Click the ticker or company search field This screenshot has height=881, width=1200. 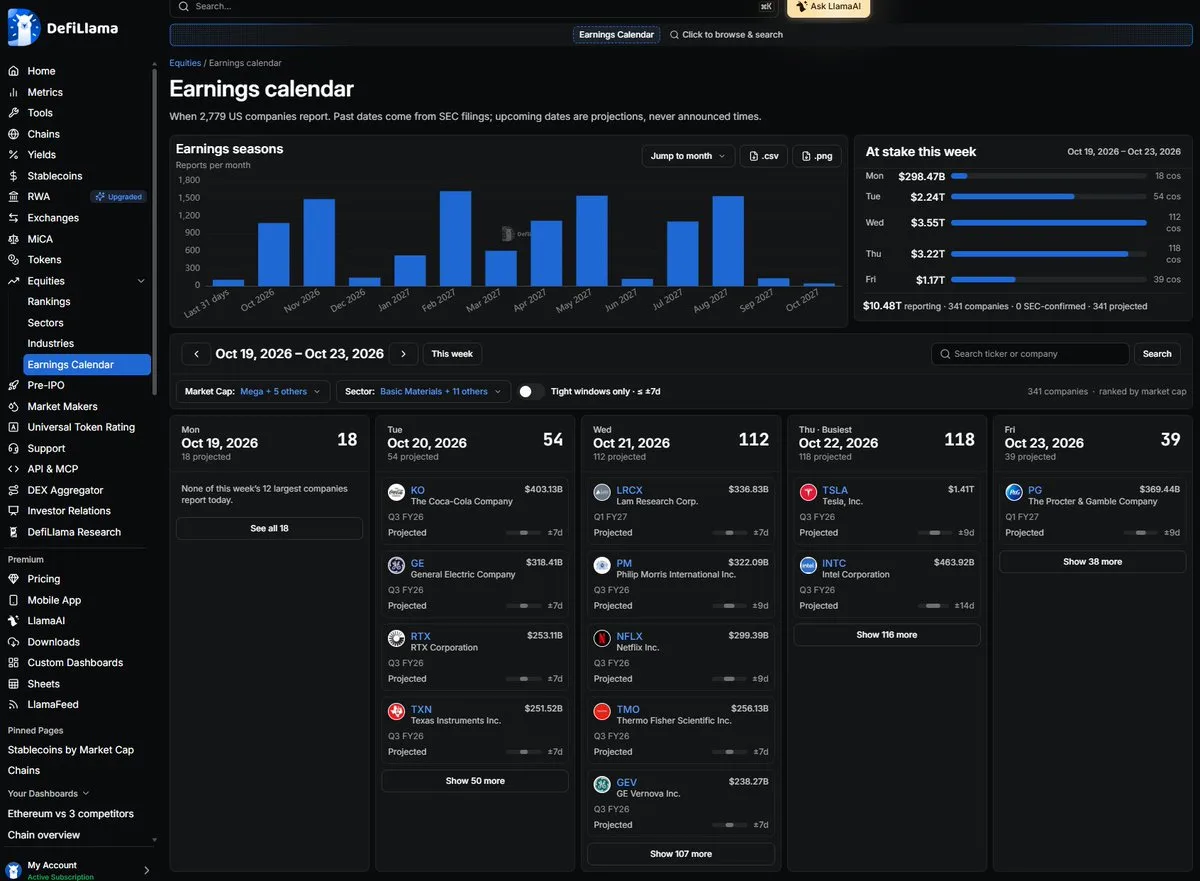pyautogui.click(x=1030, y=354)
